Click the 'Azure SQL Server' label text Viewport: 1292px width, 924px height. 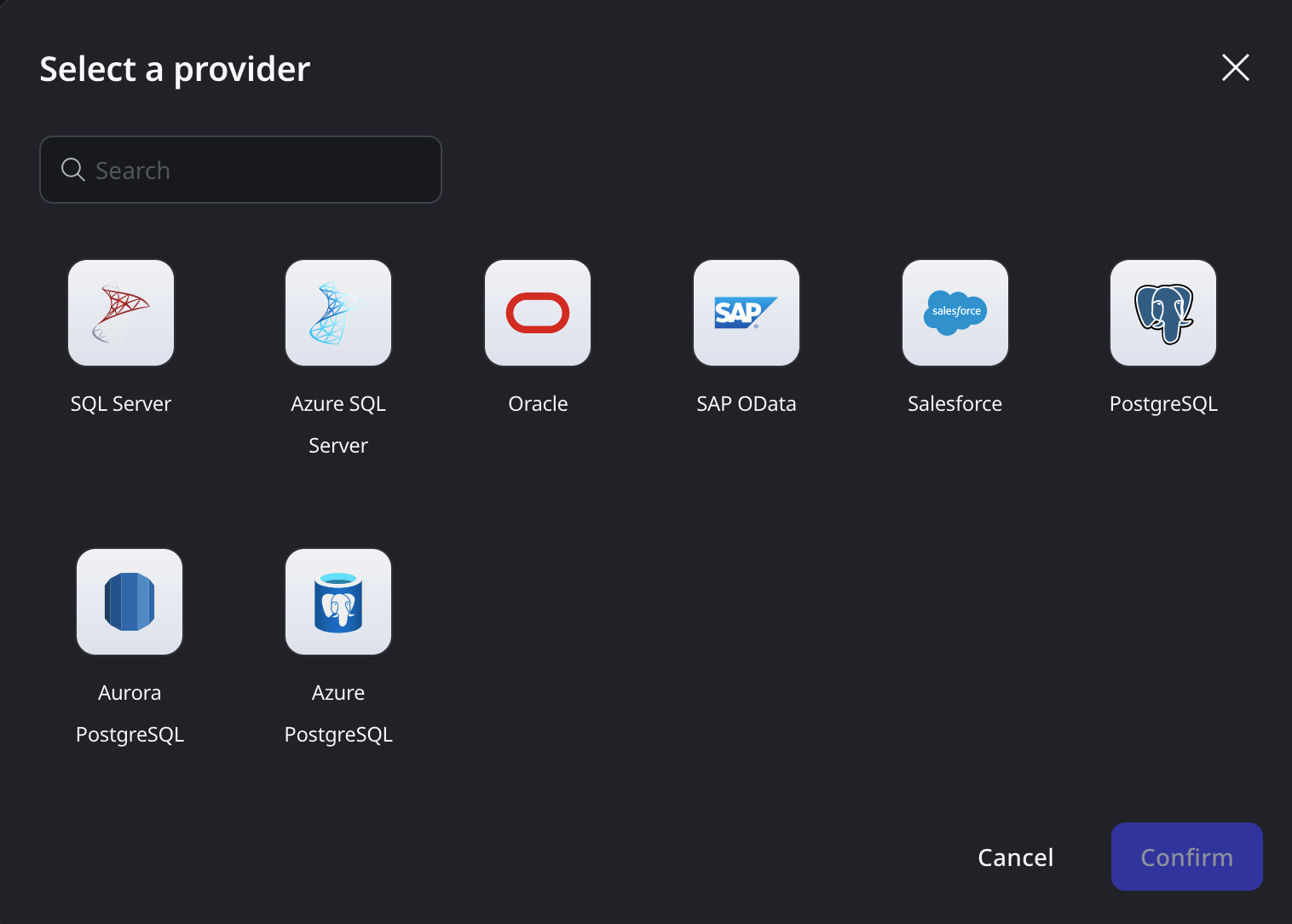338,424
